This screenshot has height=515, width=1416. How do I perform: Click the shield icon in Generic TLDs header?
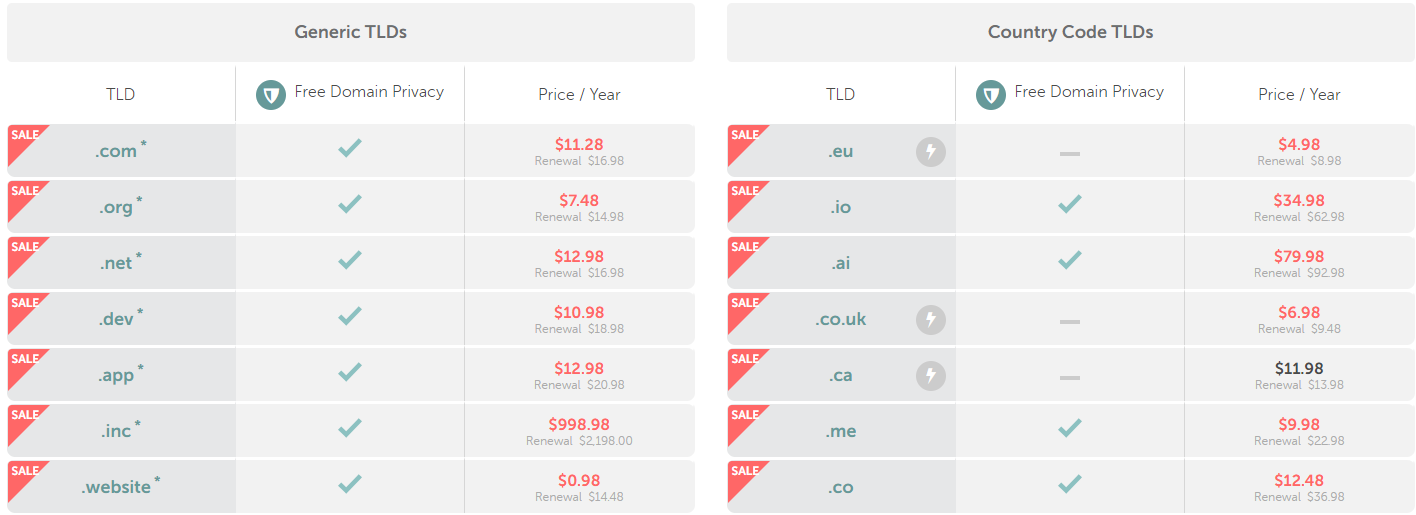[271, 95]
